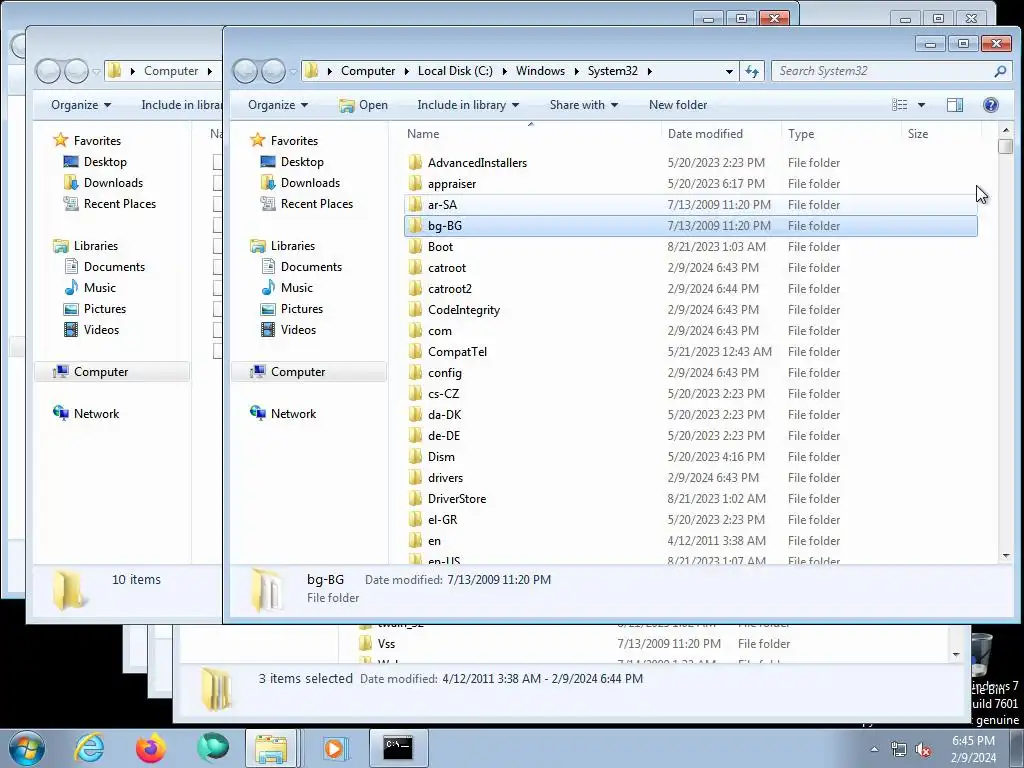This screenshot has height=768, width=1024.
Task: Click the search magnifier icon in Search System32
Action: coord(1000,71)
